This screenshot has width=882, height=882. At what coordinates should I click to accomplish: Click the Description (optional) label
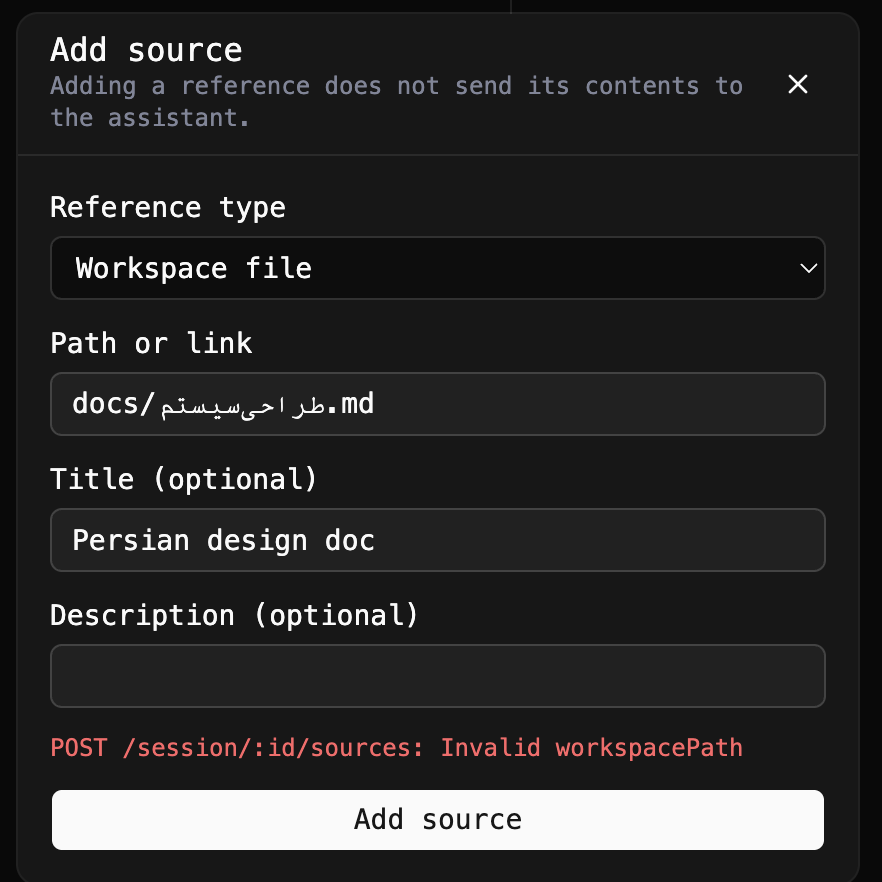pyautogui.click(x=235, y=615)
